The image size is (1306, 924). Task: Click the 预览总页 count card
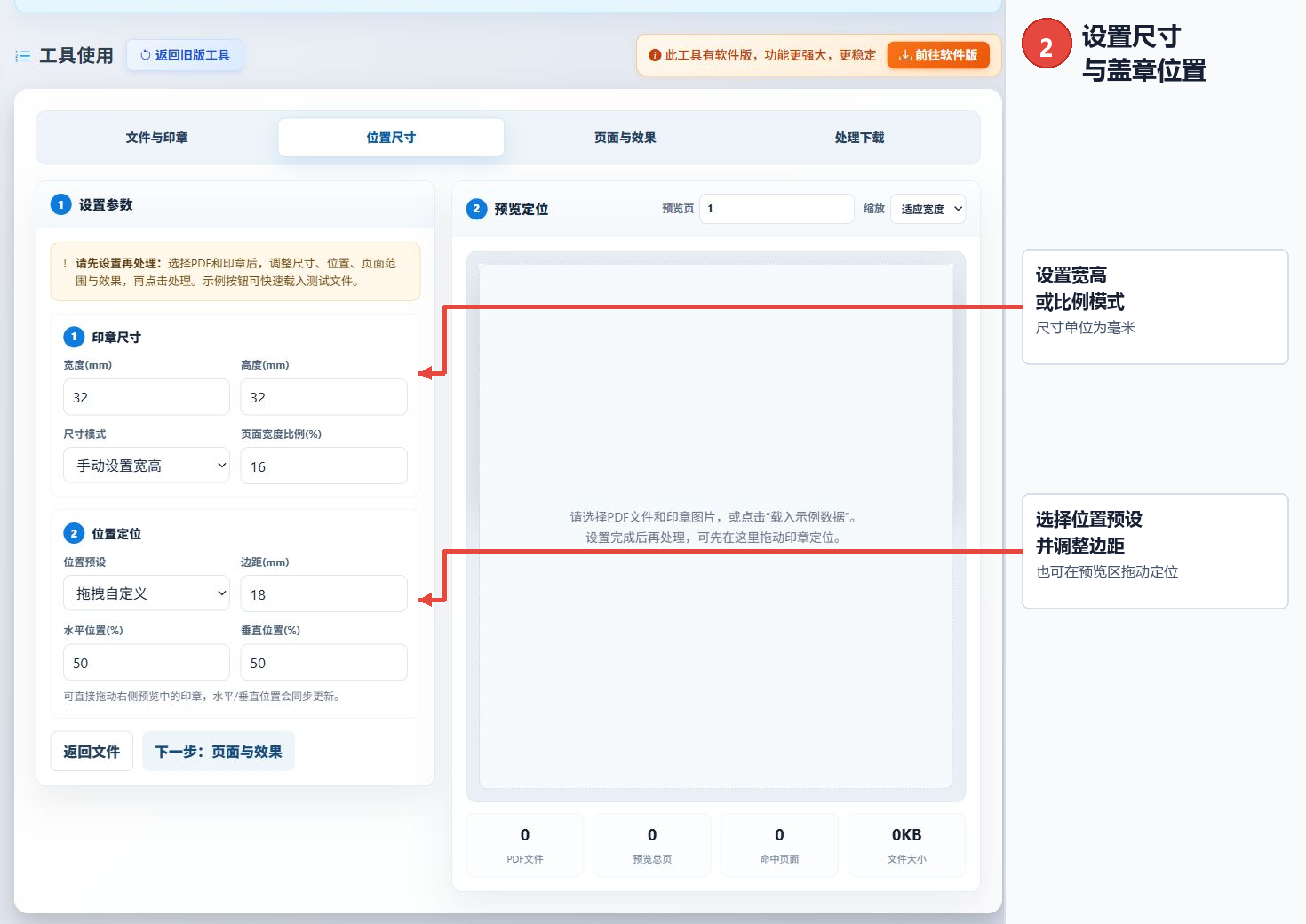click(652, 845)
